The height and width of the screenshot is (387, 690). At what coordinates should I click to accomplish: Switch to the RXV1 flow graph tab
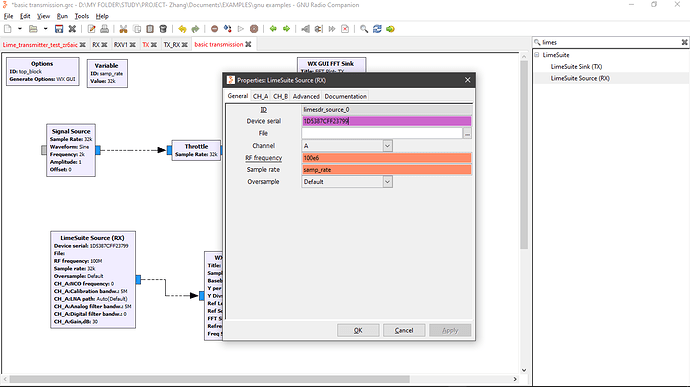click(x=121, y=45)
